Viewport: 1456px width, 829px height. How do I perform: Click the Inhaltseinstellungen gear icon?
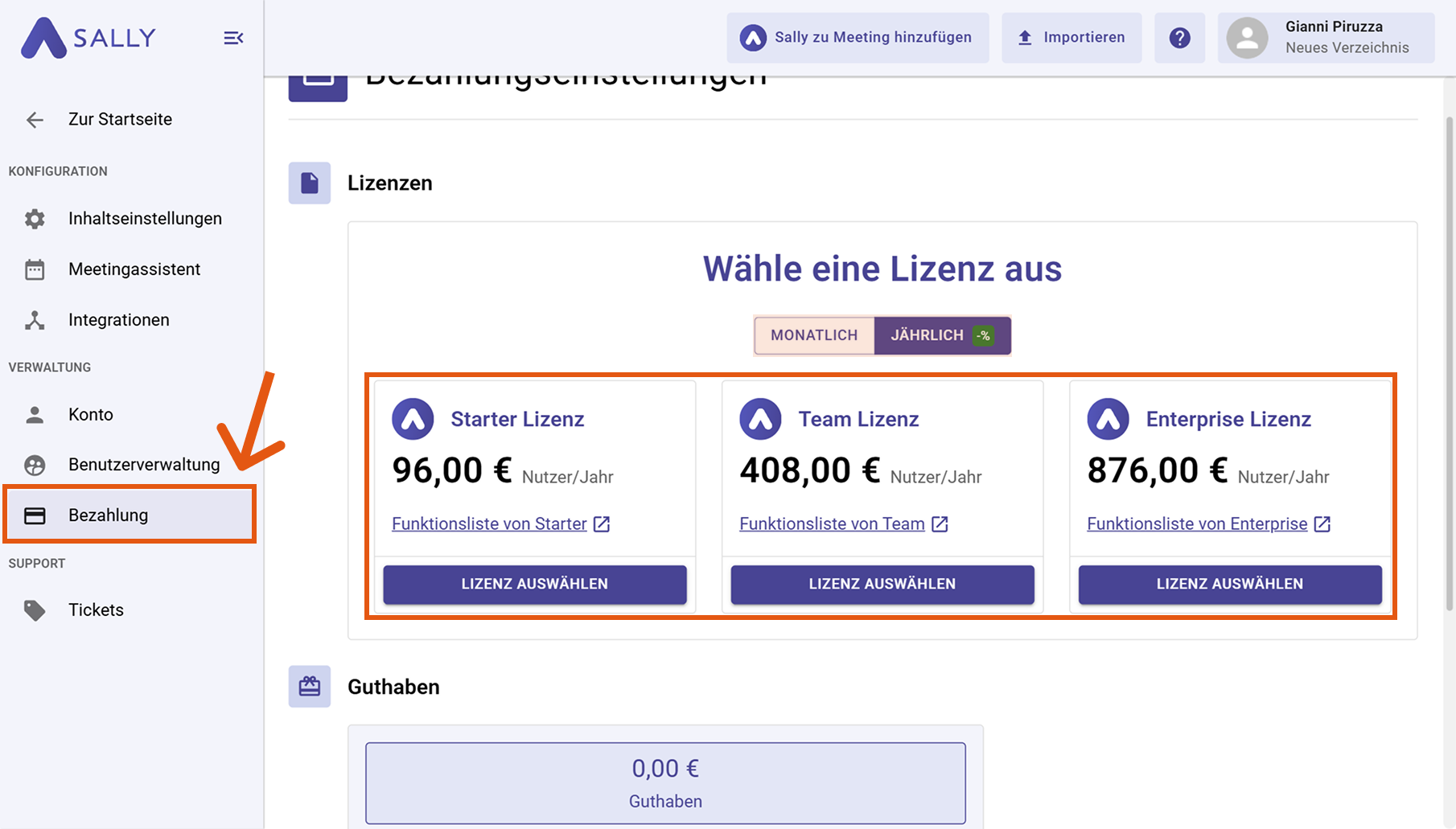pyautogui.click(x=35, y=219)
